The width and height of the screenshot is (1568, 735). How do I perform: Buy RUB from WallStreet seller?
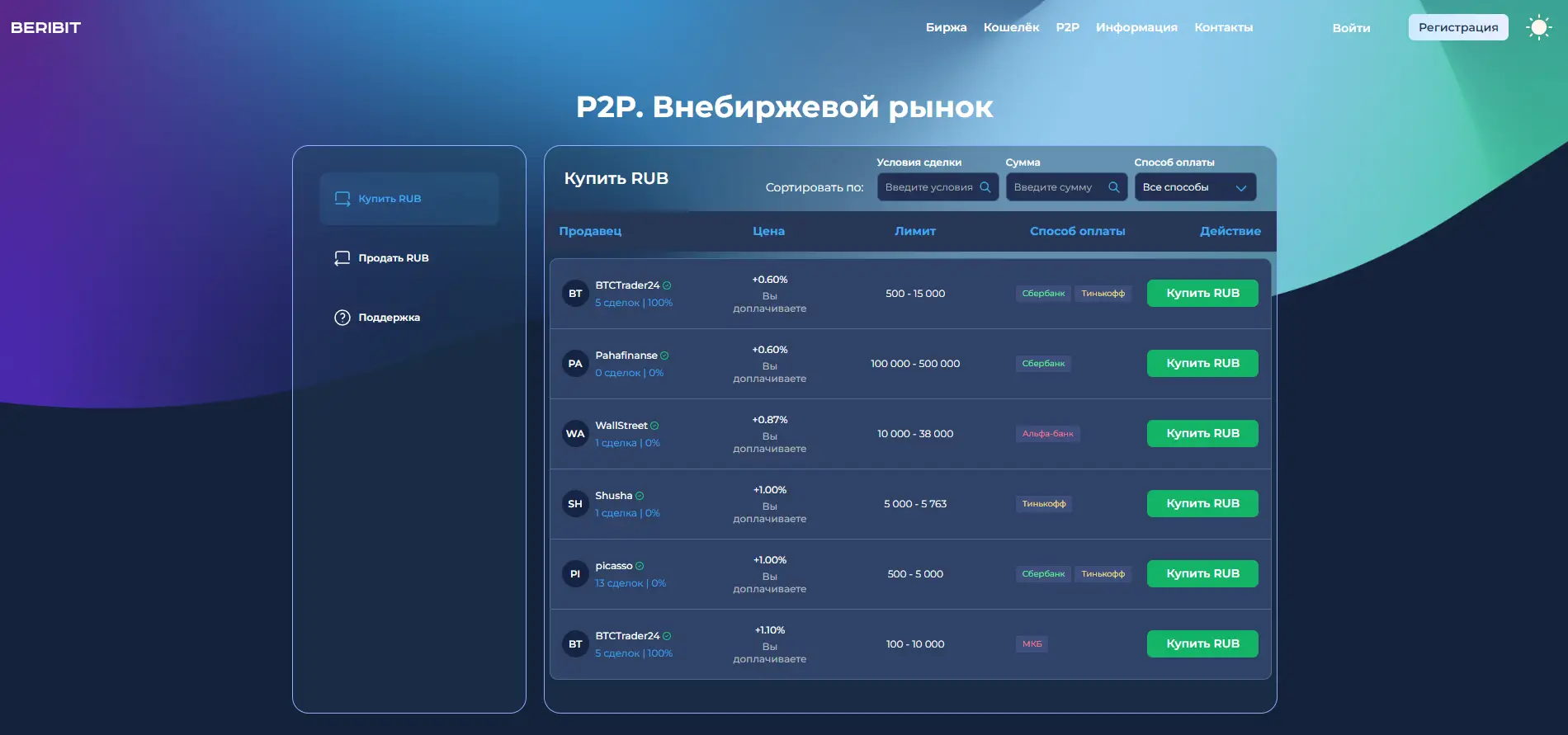[x=1202, y=434]
